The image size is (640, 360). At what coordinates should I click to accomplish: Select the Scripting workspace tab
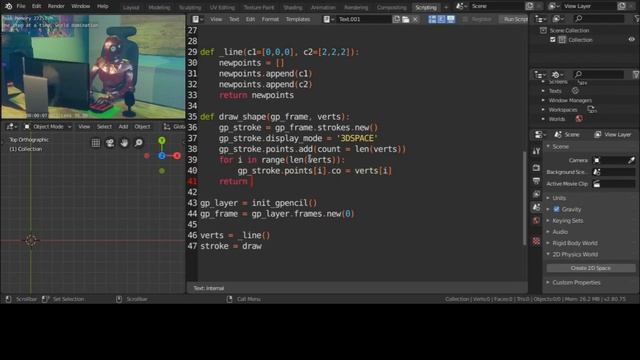tap(426, 7)
